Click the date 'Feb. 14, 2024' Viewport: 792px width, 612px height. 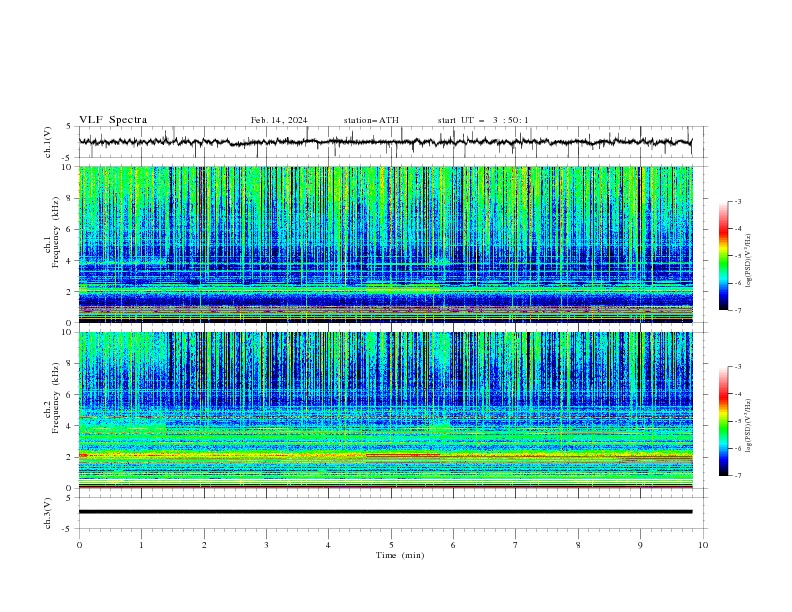(x=279, y=120)
